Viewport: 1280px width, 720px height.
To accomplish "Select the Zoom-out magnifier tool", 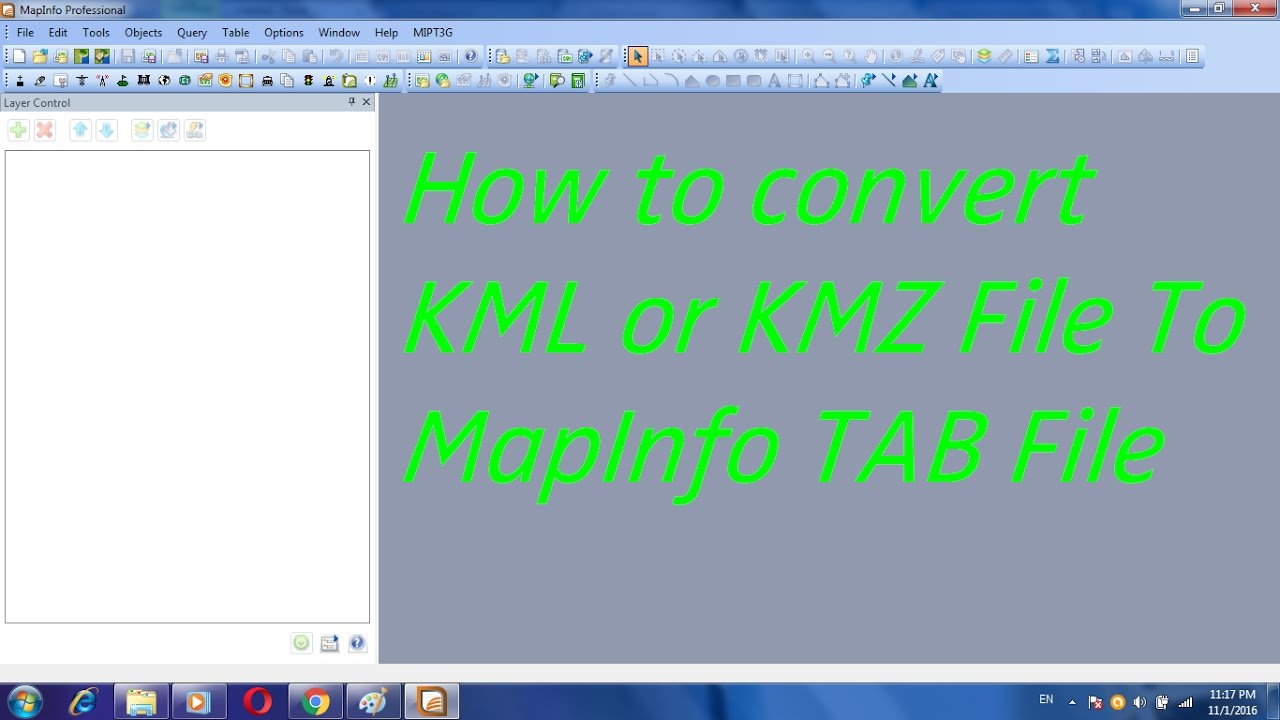I will [x=829, y=56].
